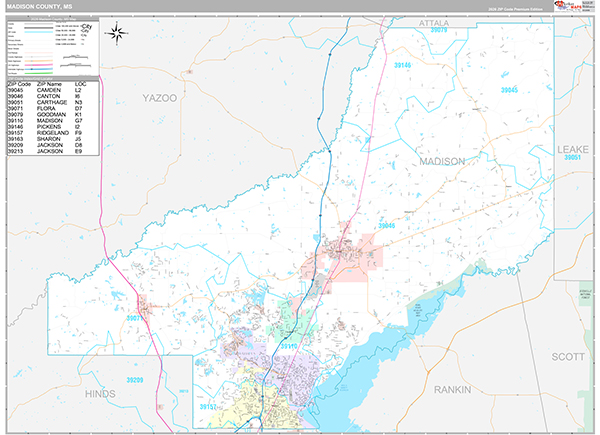Click the SCOTT county label
The width and height of the screenshot is (600, 435).
571,355
